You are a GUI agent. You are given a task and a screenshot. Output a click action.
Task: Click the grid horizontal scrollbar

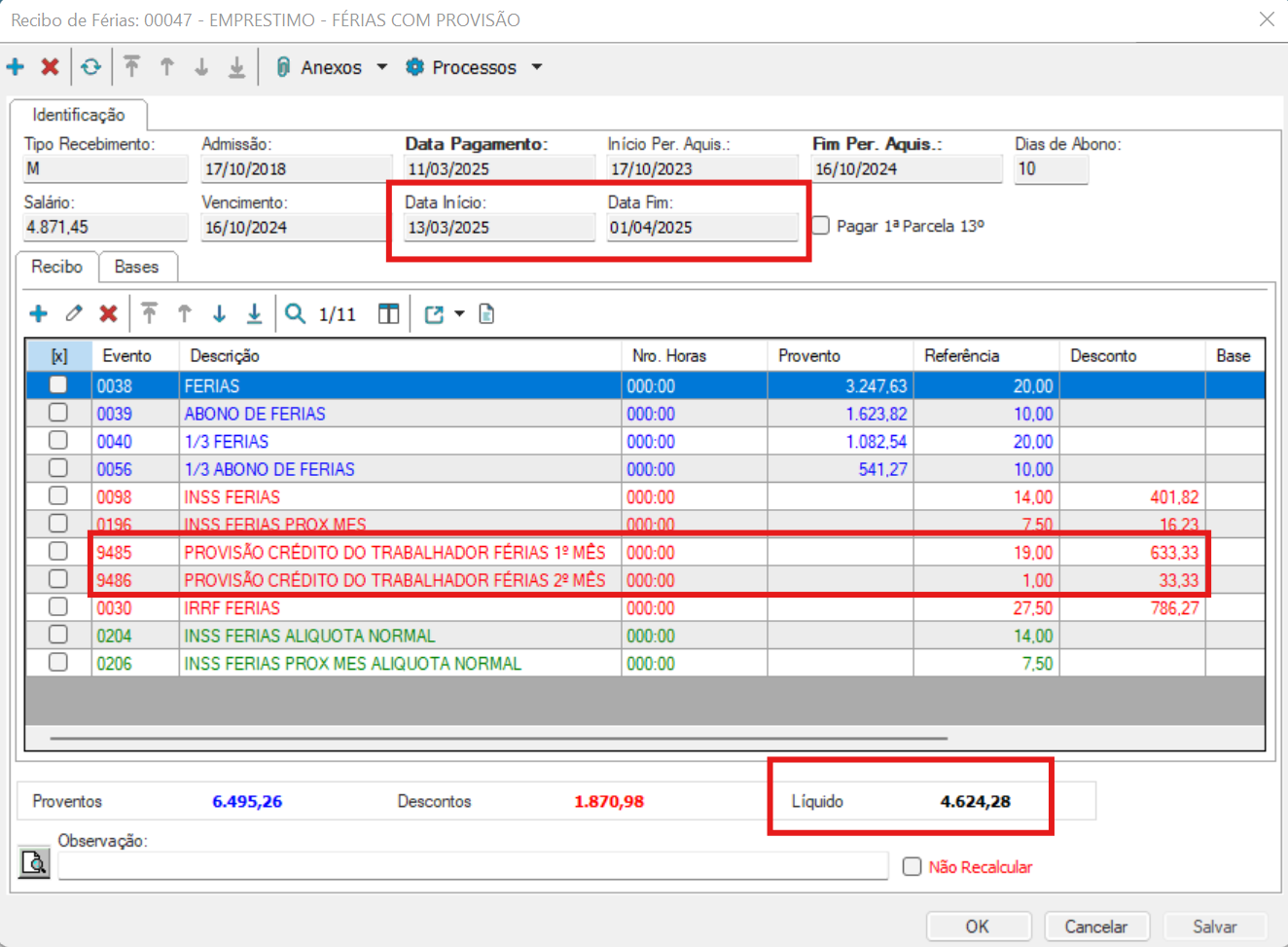(x=499, y=739)
